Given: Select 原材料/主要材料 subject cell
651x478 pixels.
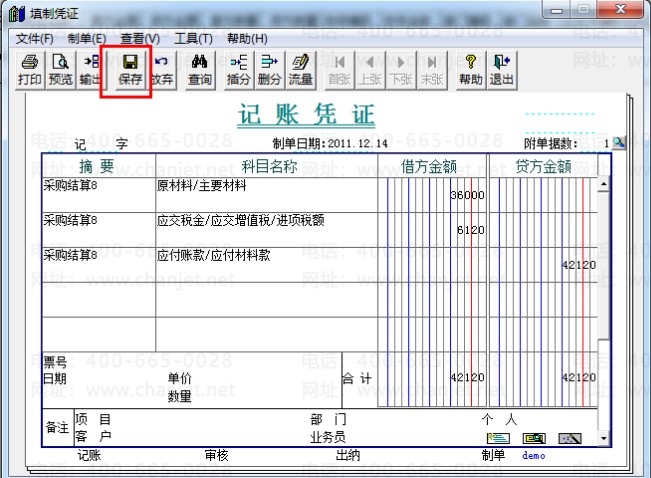Looking at the screenshot, I should coord(267,195).
